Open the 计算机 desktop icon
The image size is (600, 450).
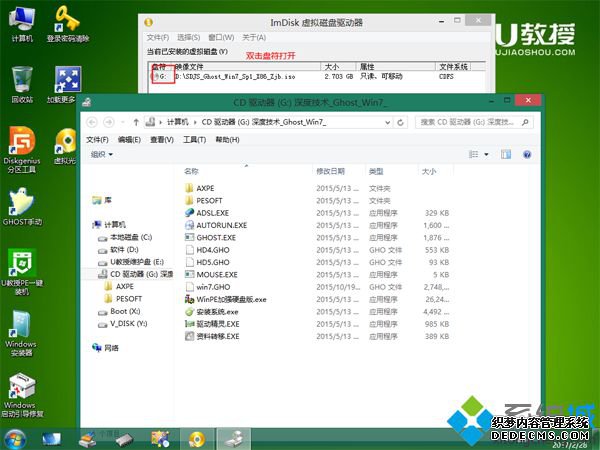(22, 24)
